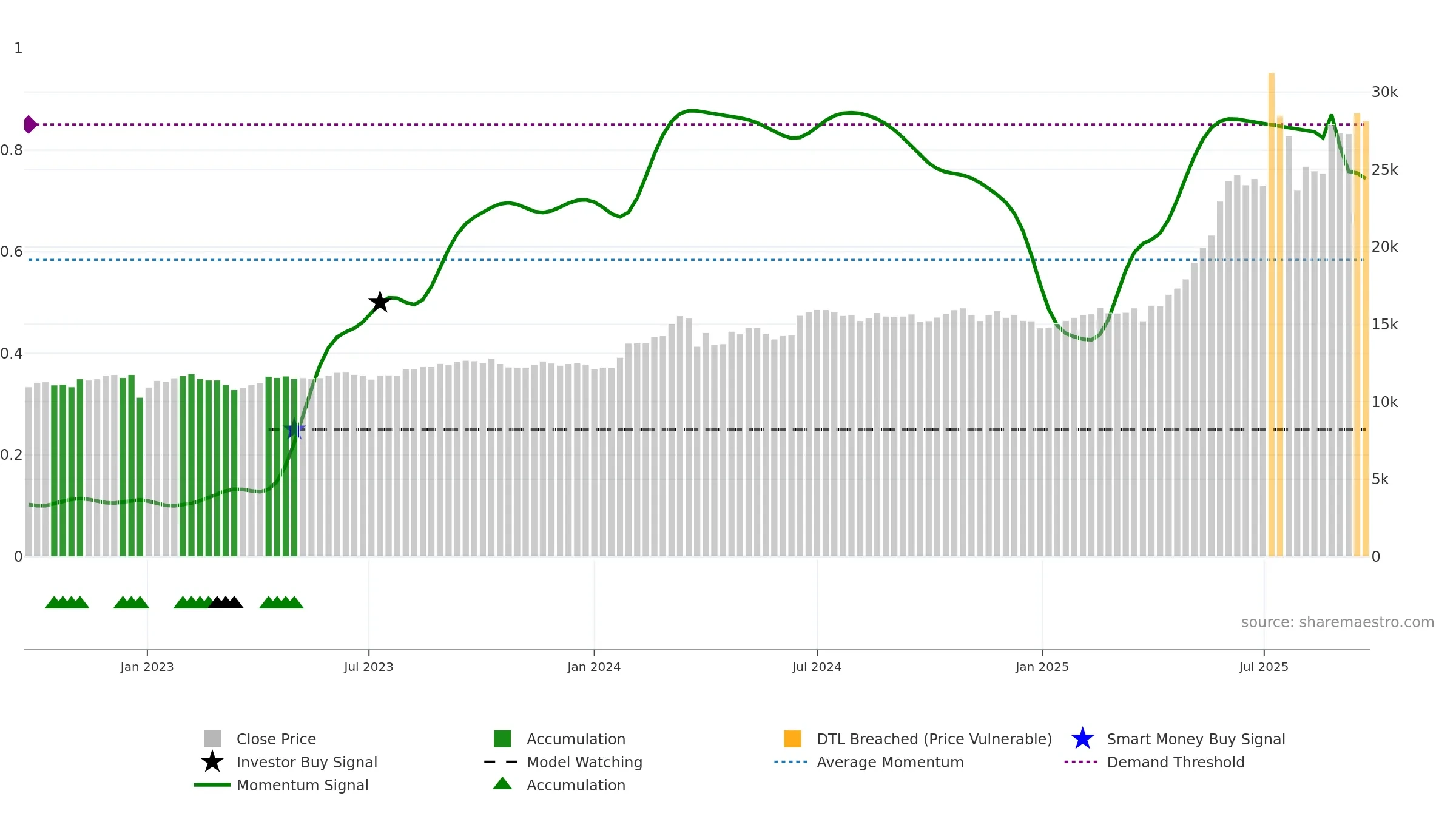Toggle the Average Momentum legend label
This screenshot has width=1456, height=819.
pos(890,762)
